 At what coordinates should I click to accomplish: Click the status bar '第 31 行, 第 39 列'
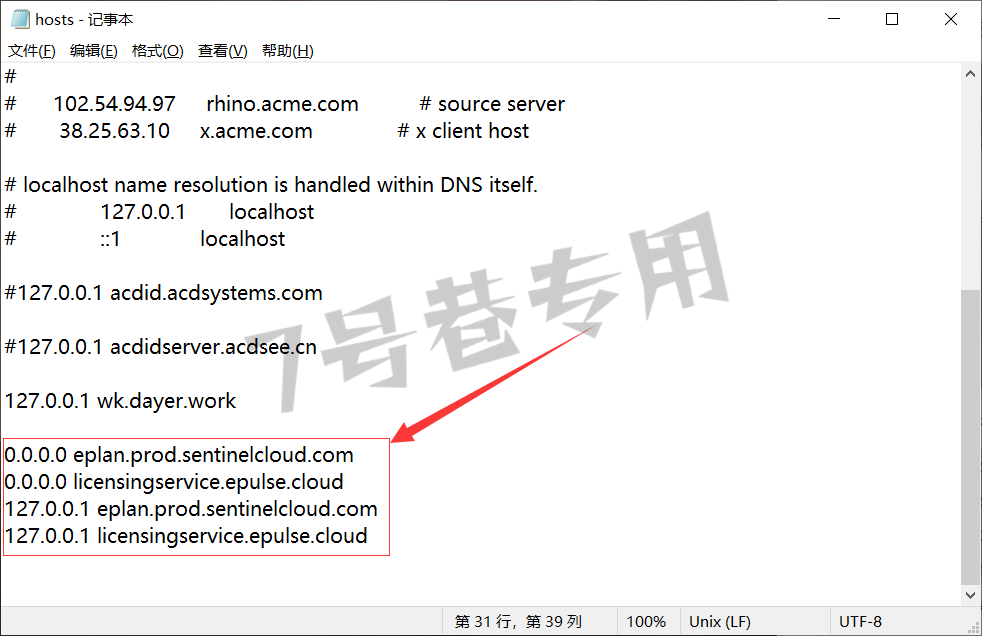coord(518,622)
